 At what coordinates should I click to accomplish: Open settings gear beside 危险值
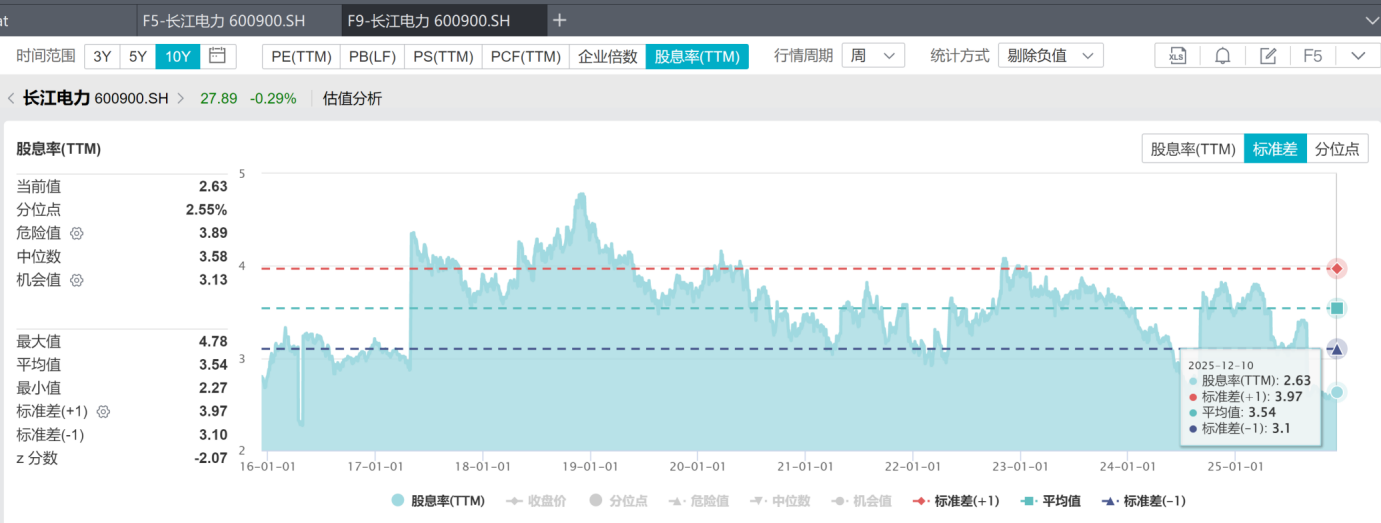tap(76, 233)
